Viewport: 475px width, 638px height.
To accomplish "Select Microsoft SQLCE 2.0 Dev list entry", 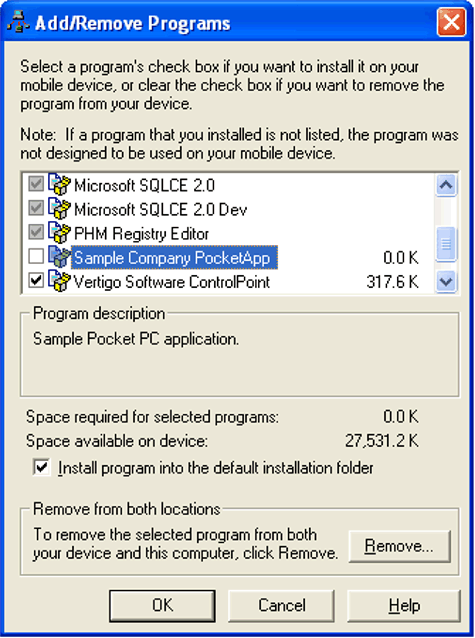I will point(160,209).
